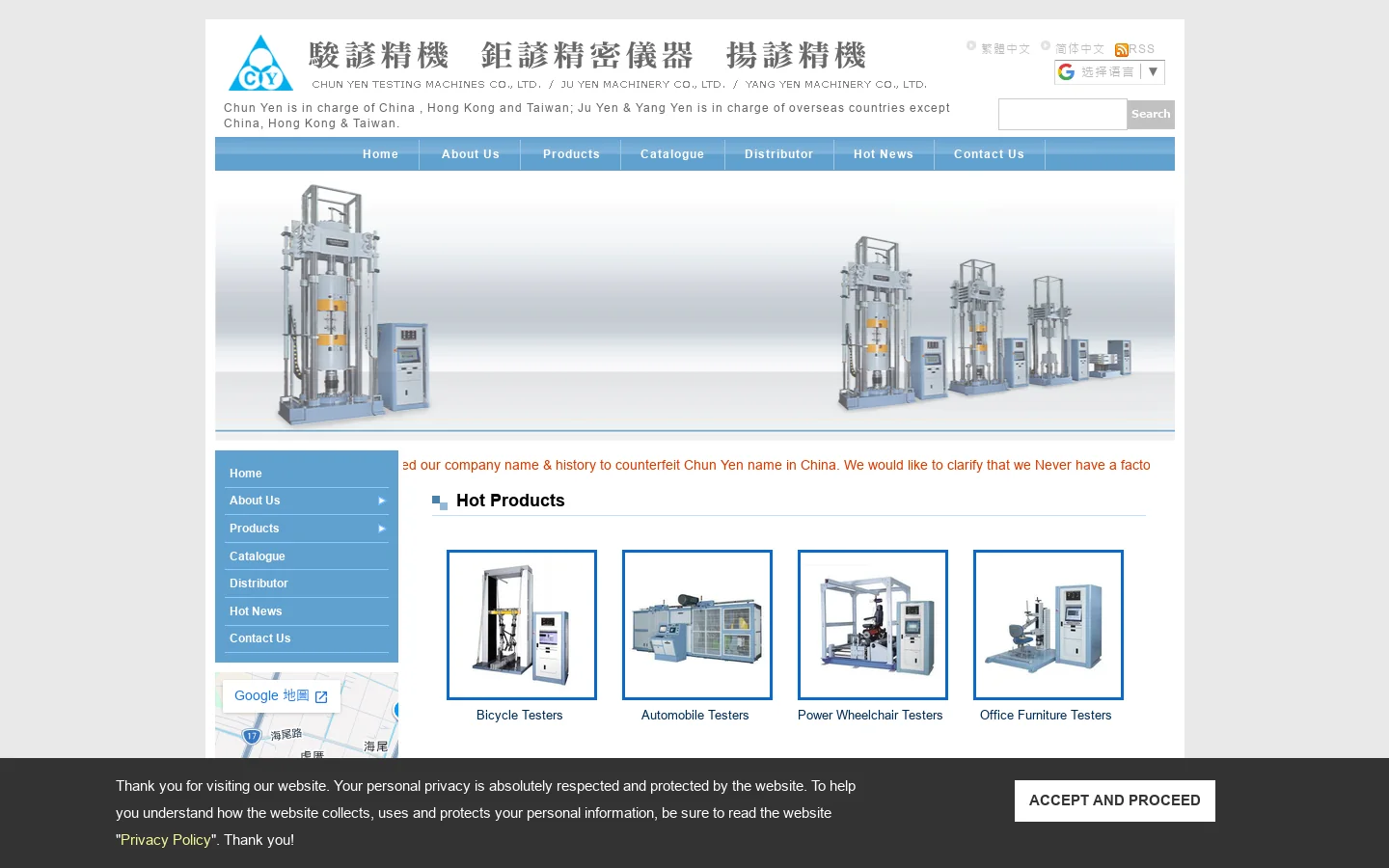The height and width of the screenshot is (868, 1389).
Task: Click the scrolling counterfeit warning notice text
Action: click(x=776, y=465)
